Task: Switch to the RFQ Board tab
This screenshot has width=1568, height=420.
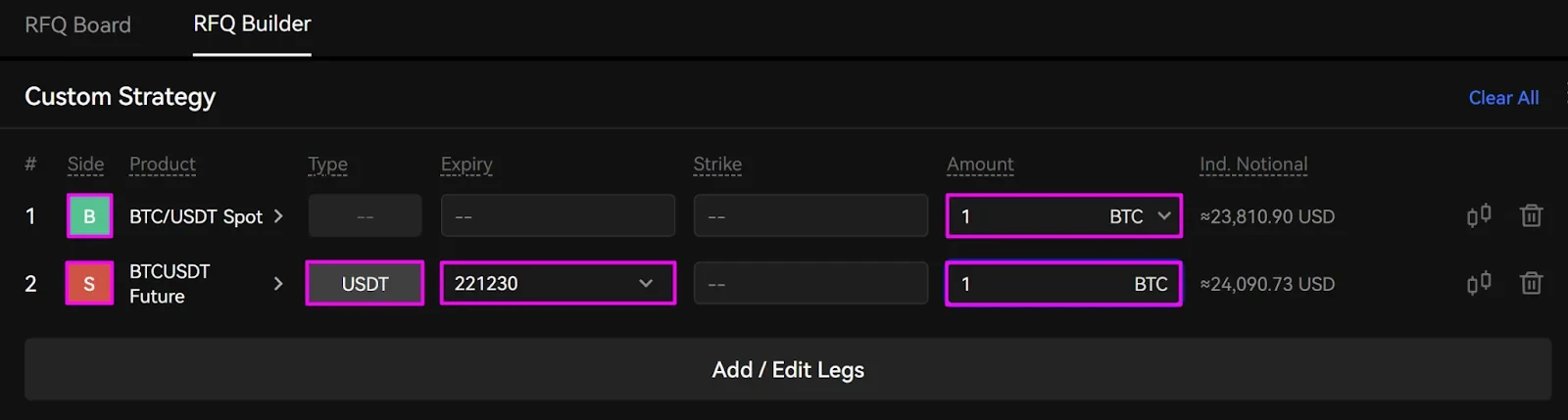Action: click(x=77, y=24)
